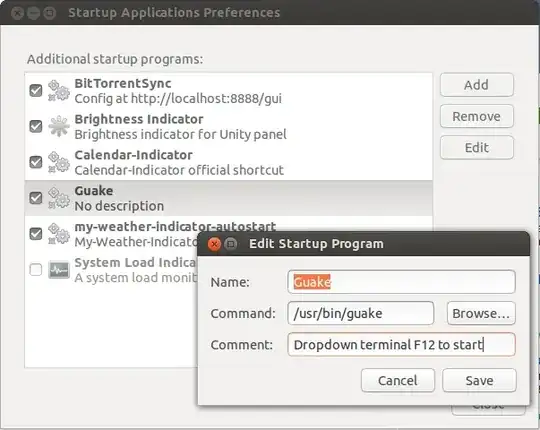The image size is (540, 430).
Task: Click the 'Comment:' label in the dialog
Action: point(242,345)
